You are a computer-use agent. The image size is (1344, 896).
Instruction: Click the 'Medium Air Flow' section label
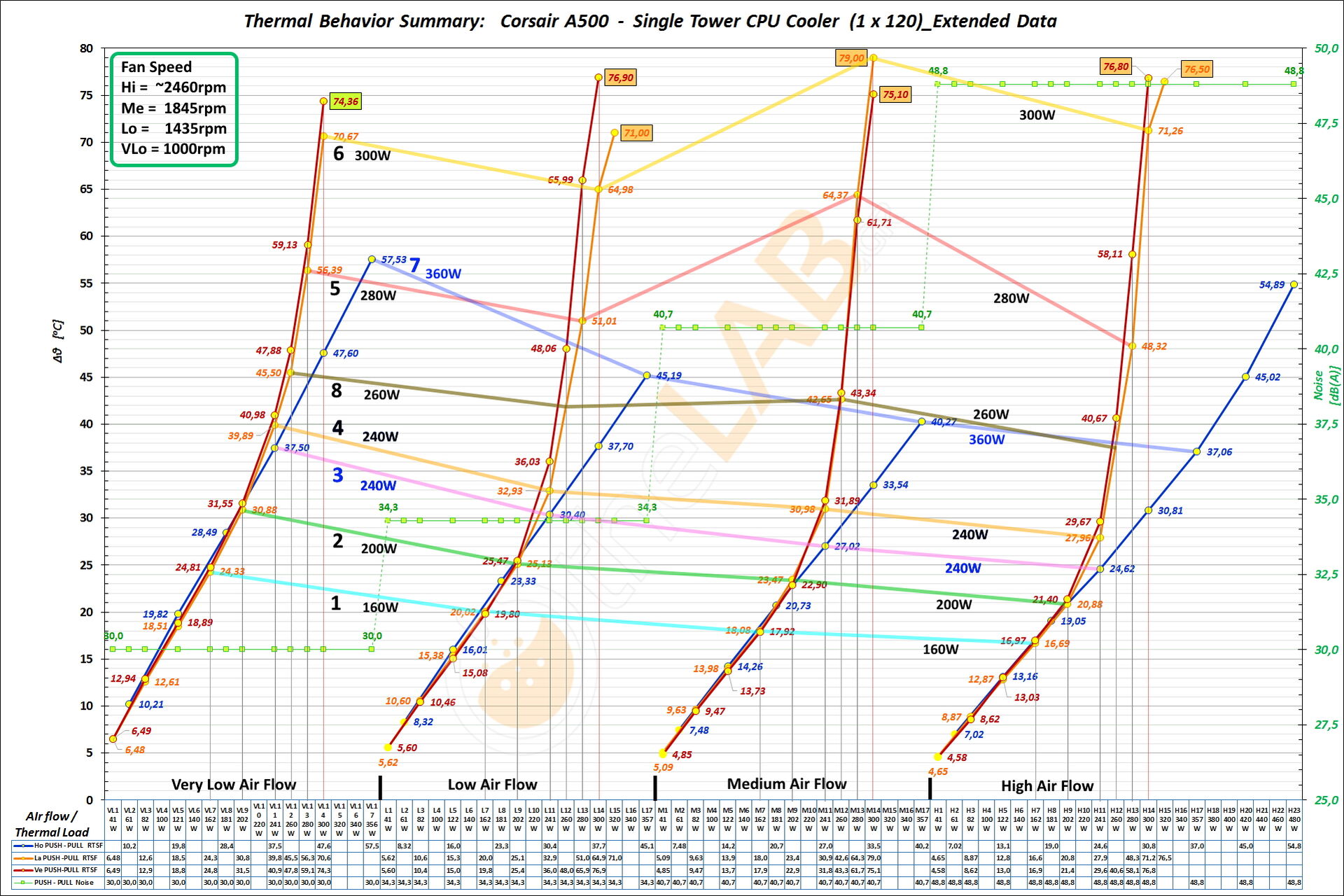click(x=787, y=784)
